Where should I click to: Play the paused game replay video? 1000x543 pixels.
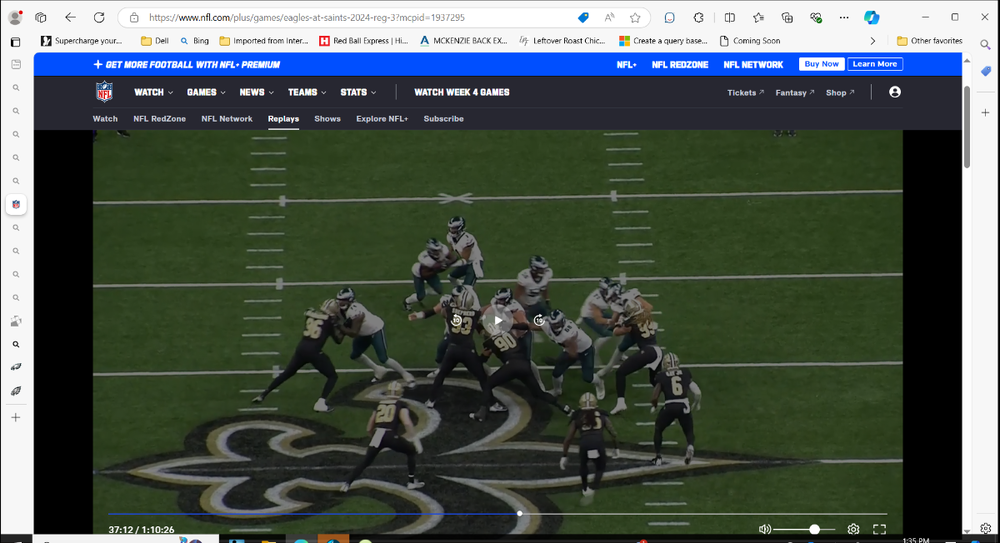pyautogui.click(x=498, y=321)
